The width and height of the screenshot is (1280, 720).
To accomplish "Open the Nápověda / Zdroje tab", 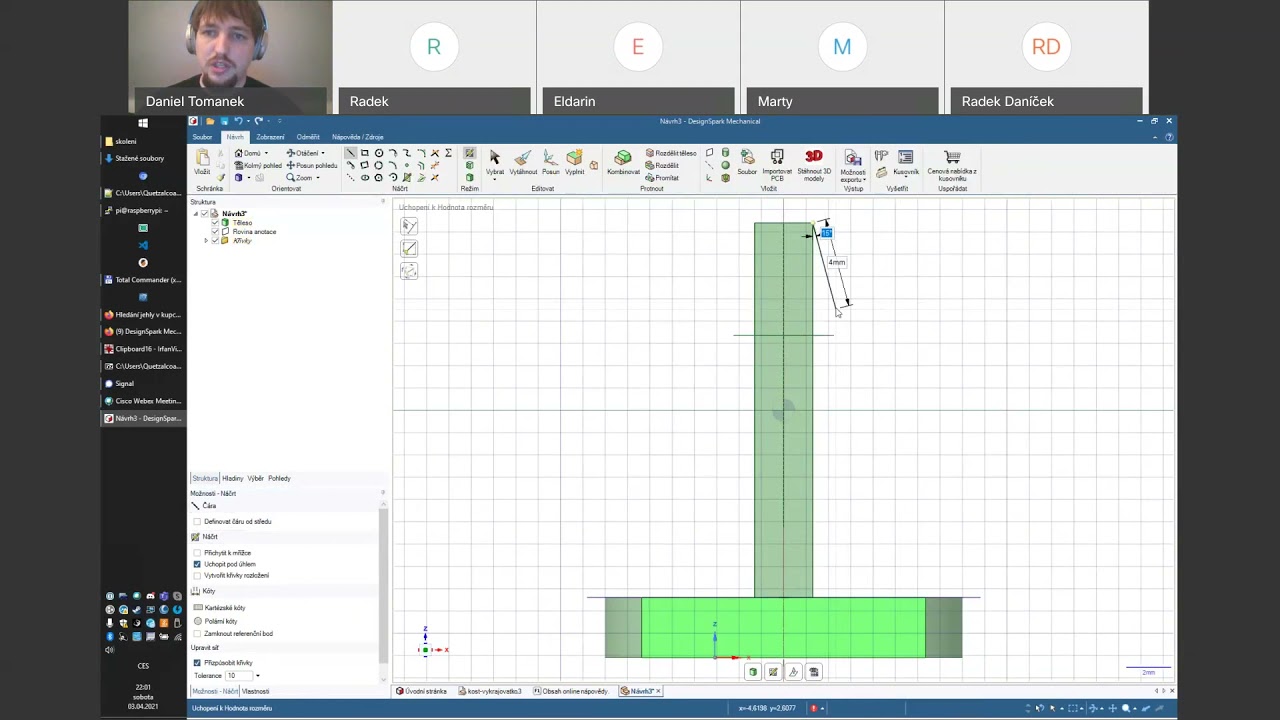I will pyautogui.click(x=358, y=137).
